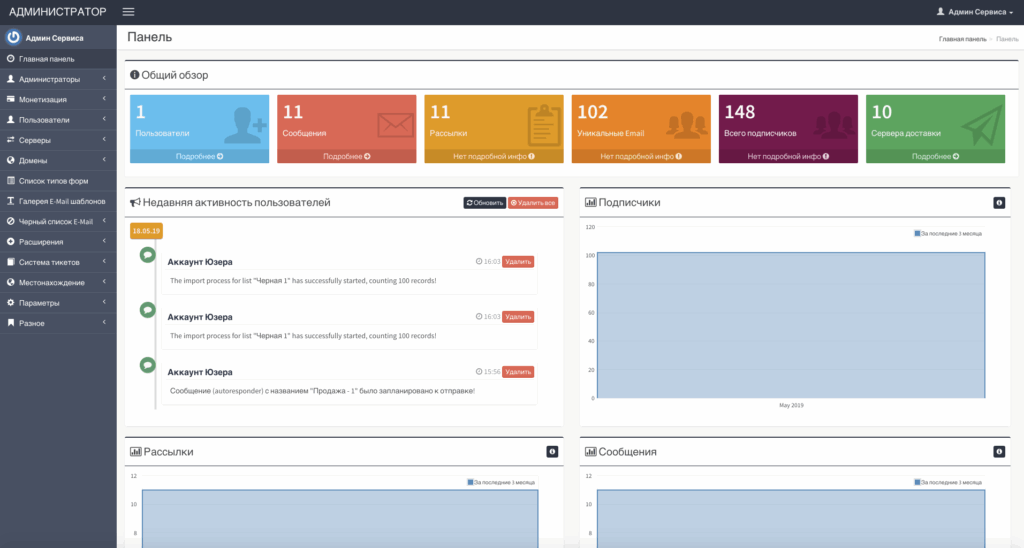This screenshot has height=548, width=1024.
Task: Click info icon on Подписчики chart panel
Action: (x=998, y=203)
